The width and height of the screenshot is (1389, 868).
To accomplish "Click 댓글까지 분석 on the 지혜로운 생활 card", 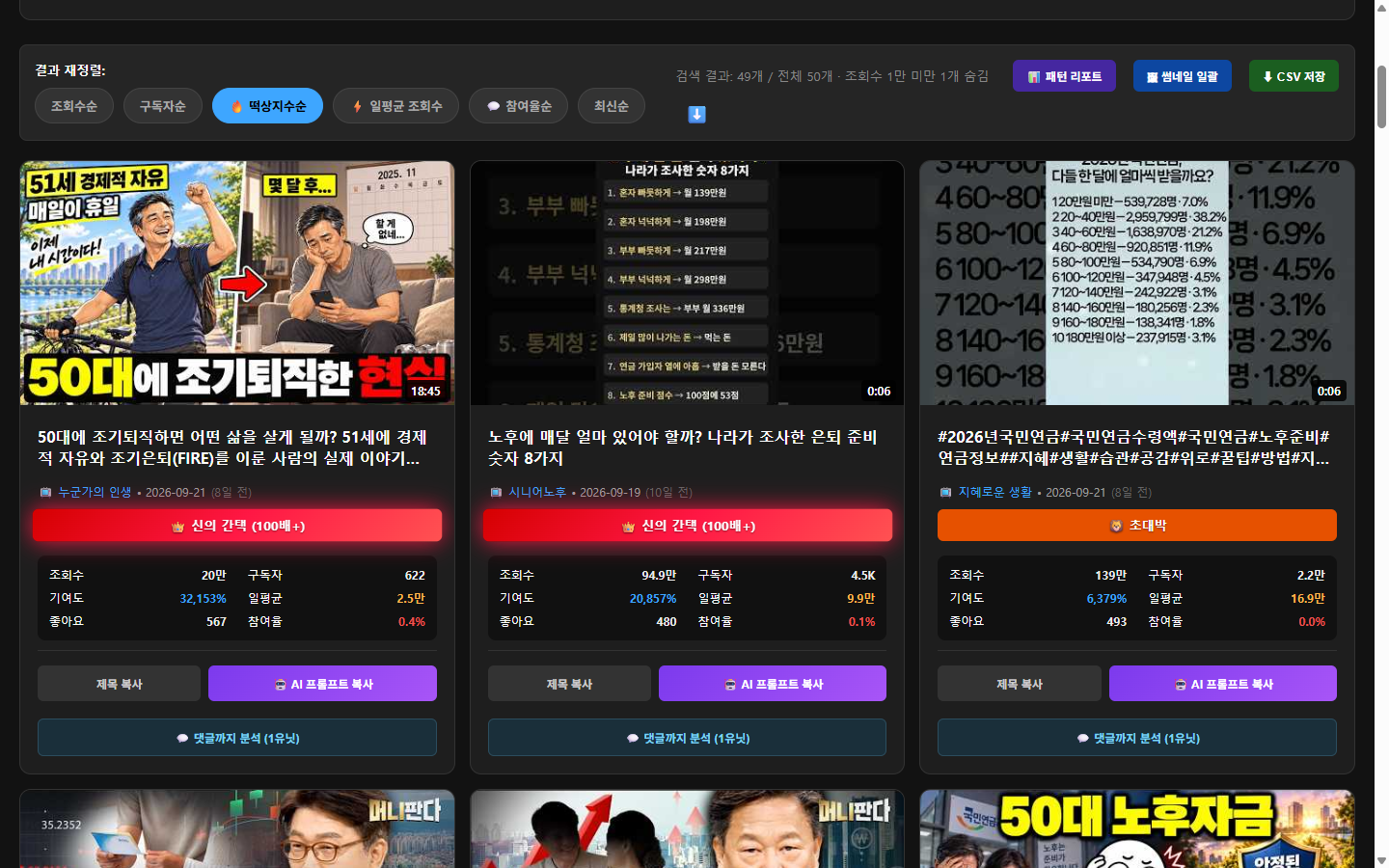I will click(1137, 738).
